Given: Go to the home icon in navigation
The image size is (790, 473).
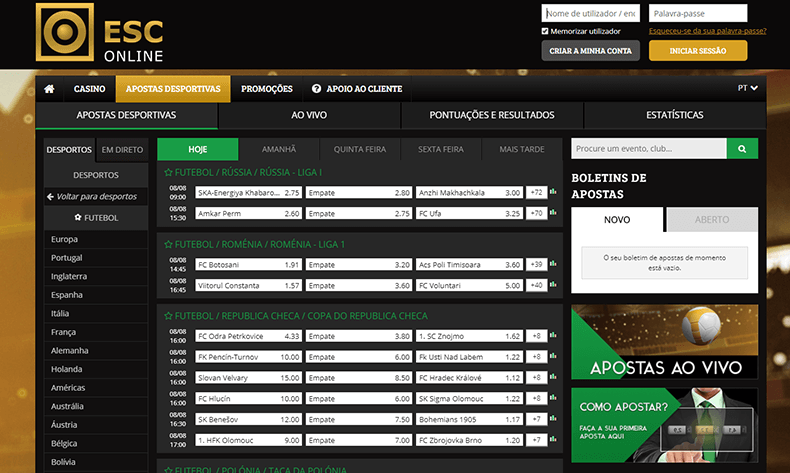Looking at the screenshot, I should coord(49,89).
